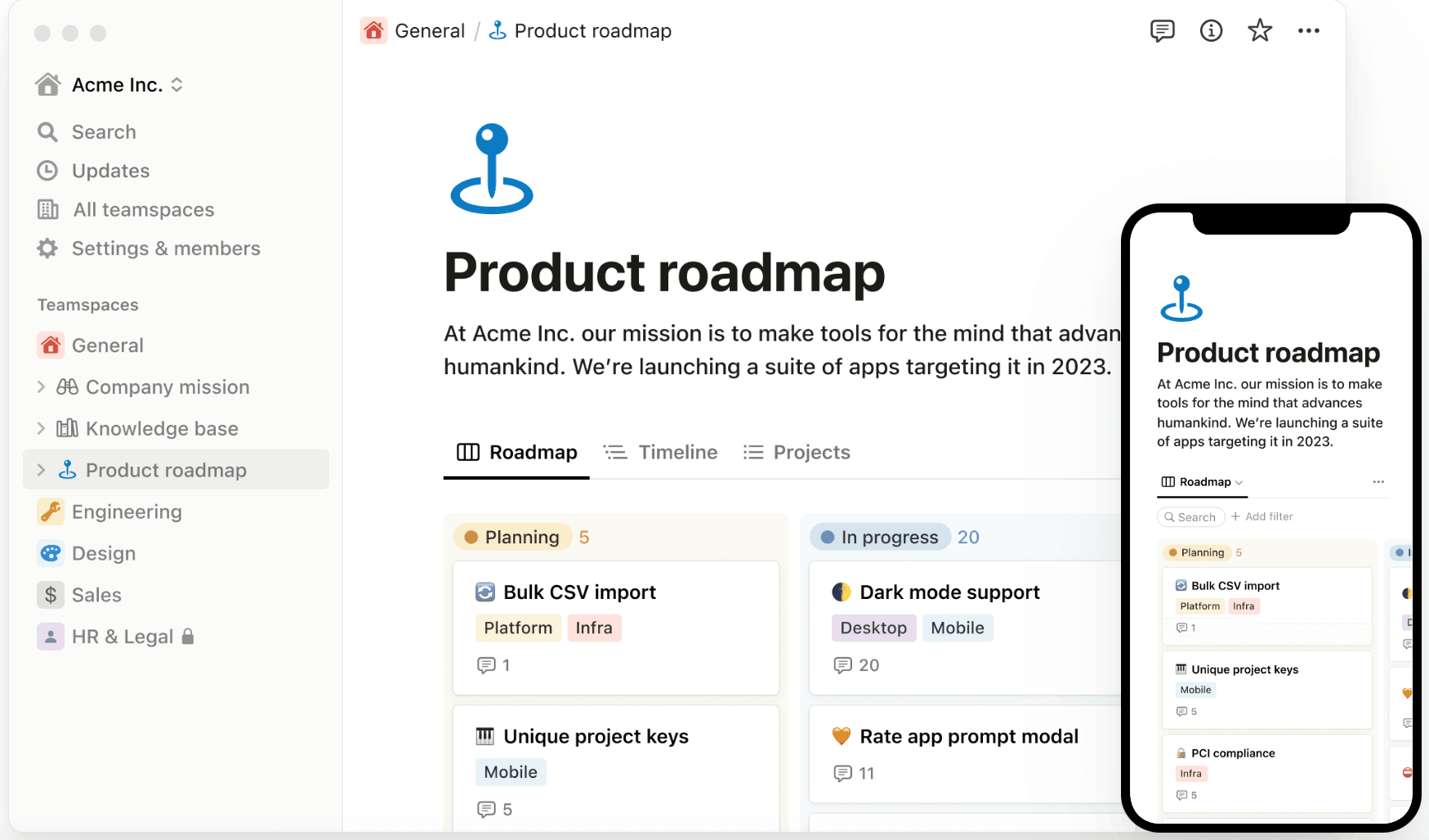Open the three-dot page options menu
Screen dimensions: 1429x840
tap(1308, 31)
